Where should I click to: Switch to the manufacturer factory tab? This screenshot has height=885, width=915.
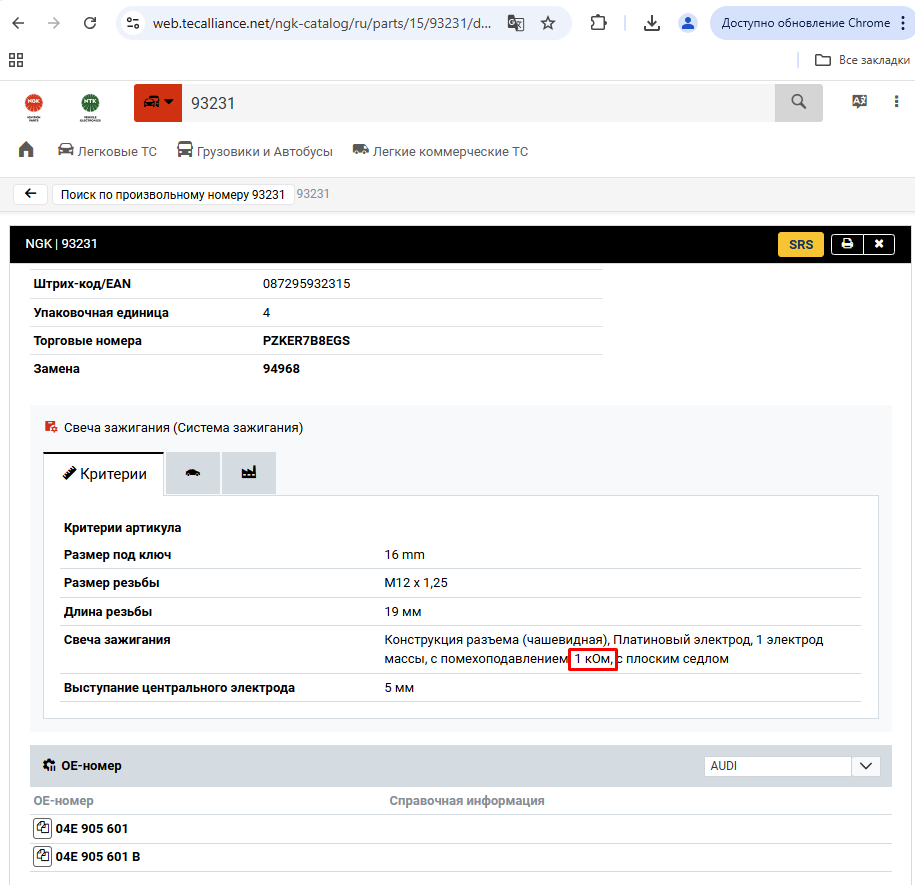[249, 473]
